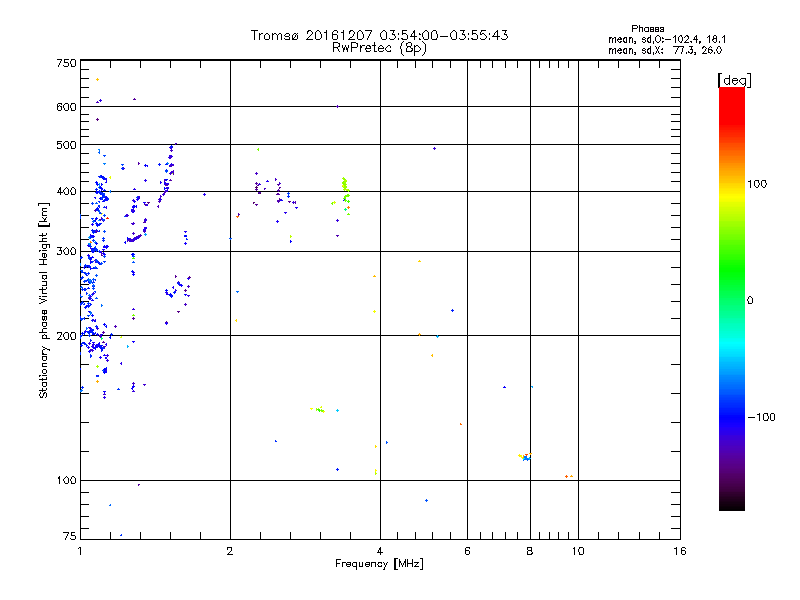Click the '300' height axis tick label
Image resolution: width=800 pixels, height=600 pixels.
pos(66,252)
